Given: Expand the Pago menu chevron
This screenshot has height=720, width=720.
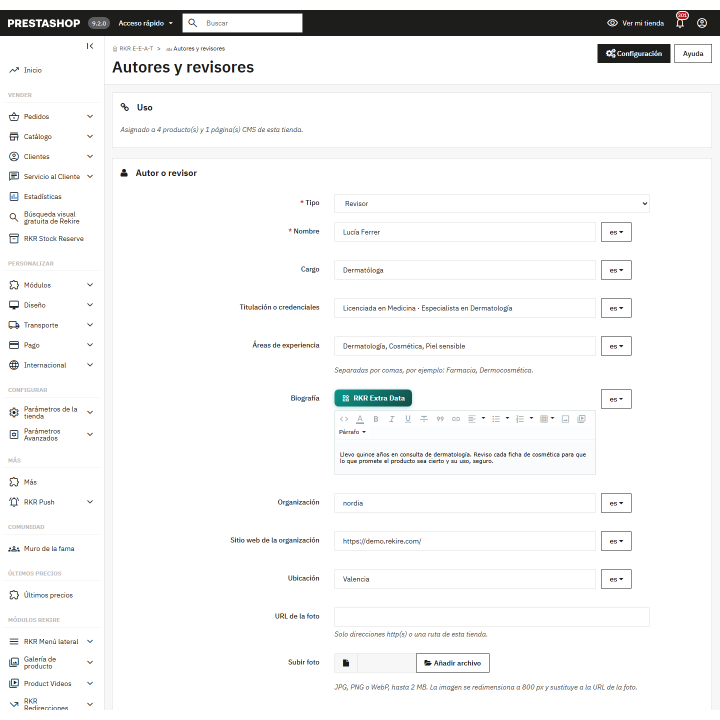Looking at the screenshot, I should [x=90, y=345].
